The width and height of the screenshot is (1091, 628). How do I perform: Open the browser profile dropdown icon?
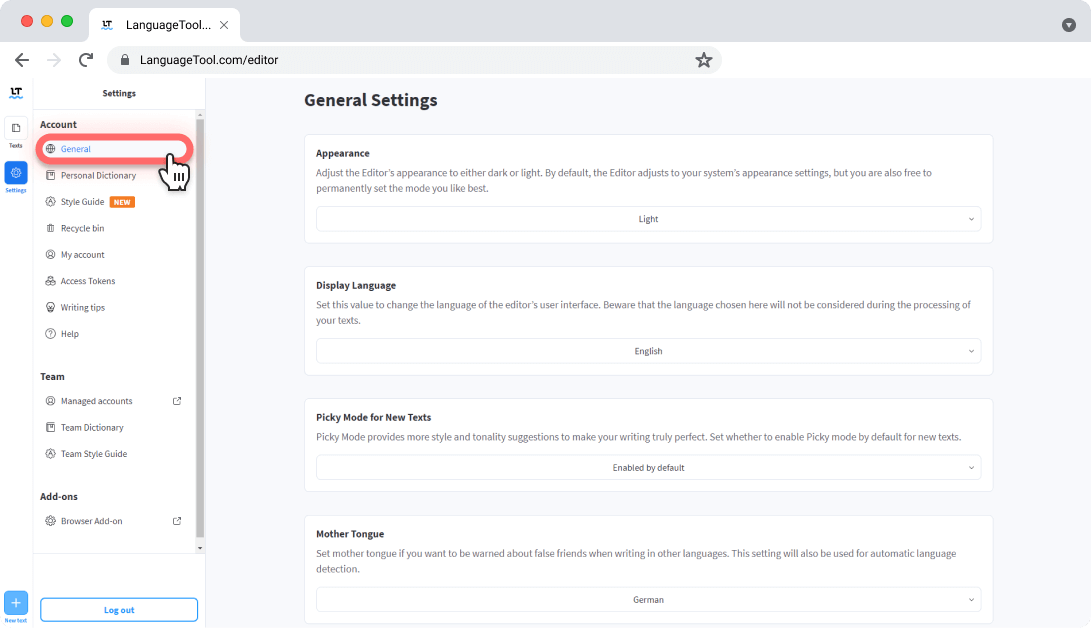point(1069,25)
